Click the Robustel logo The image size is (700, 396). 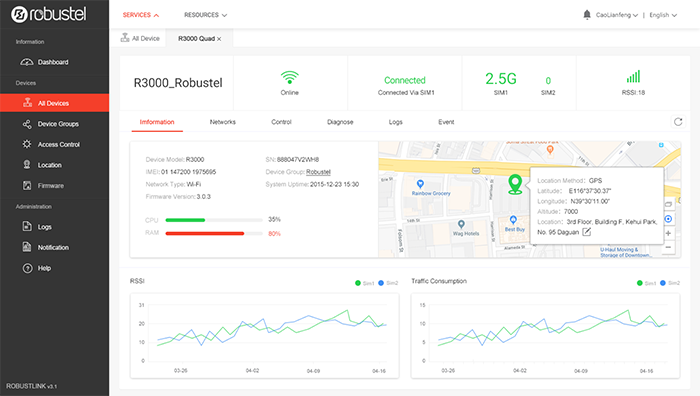pyautogui.click(x=49, y=14)
